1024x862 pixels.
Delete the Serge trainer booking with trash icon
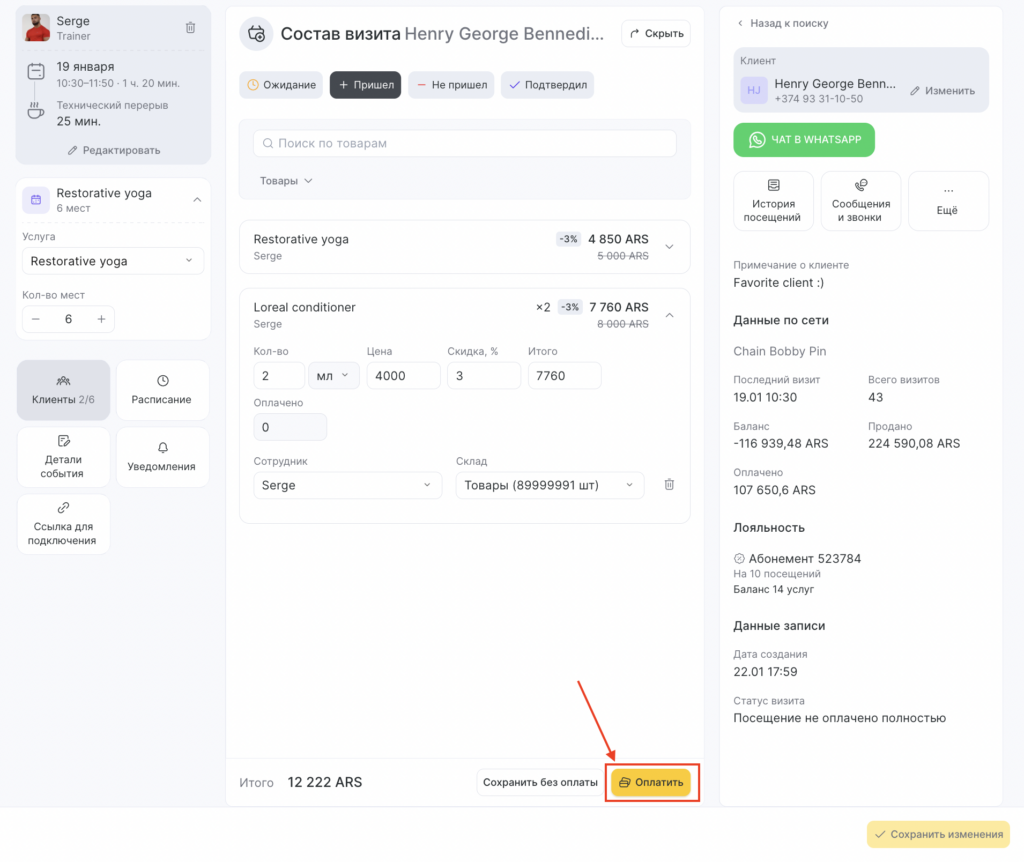coord(190,28)
